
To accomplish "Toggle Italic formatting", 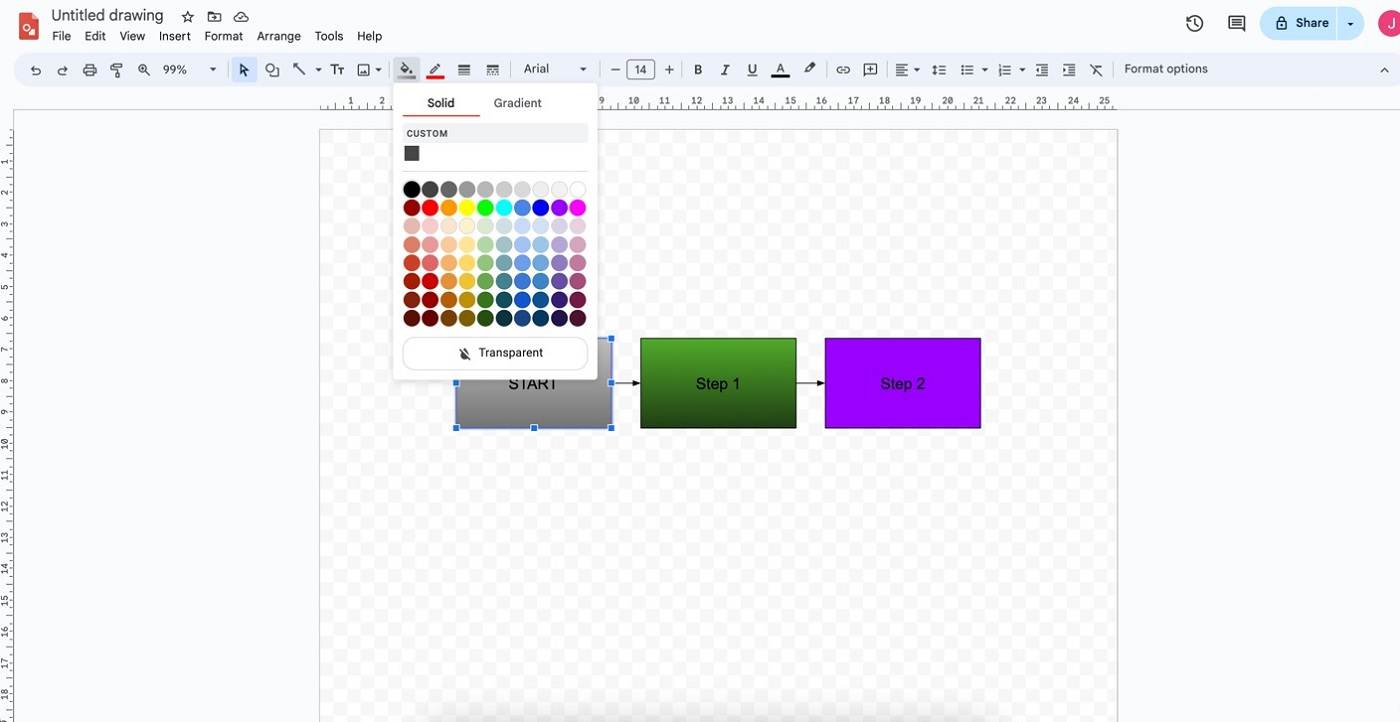I will coord(725,70).
